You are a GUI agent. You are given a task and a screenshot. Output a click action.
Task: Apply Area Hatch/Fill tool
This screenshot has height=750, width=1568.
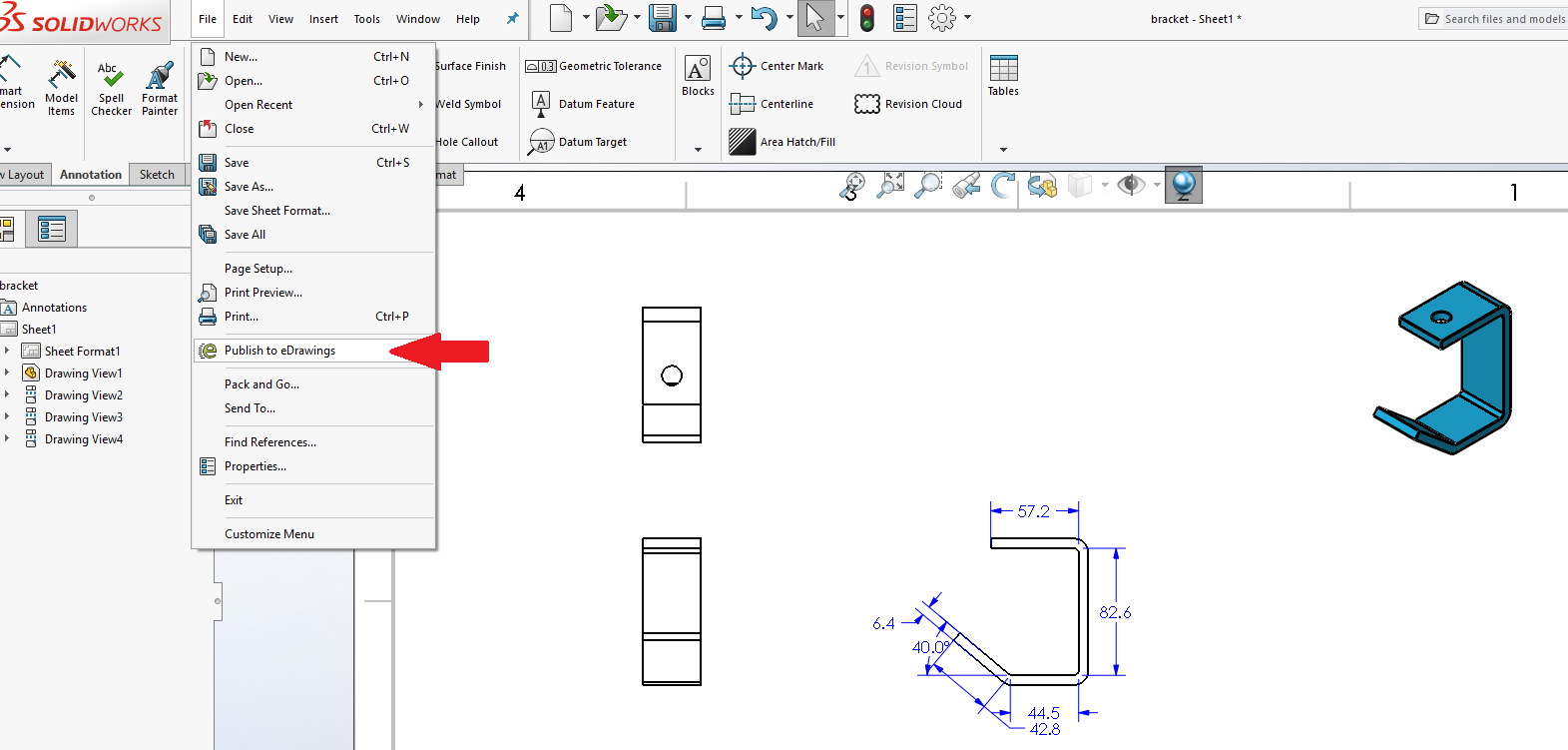tap(783, 142)
